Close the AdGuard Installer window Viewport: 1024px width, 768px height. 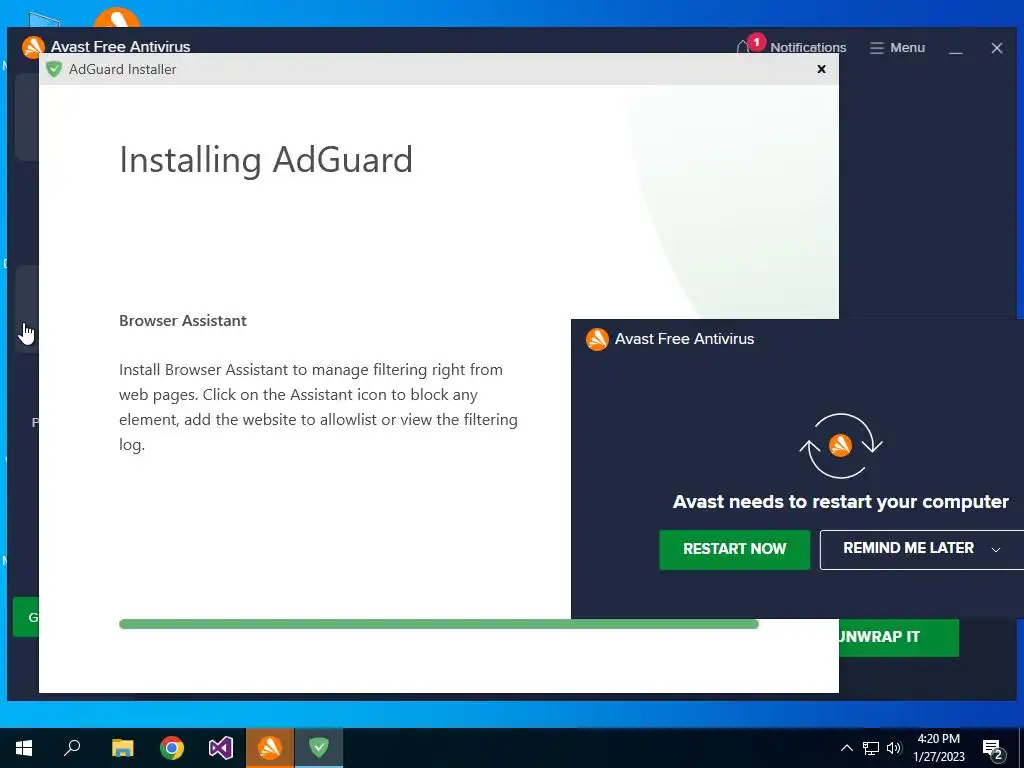822,69
